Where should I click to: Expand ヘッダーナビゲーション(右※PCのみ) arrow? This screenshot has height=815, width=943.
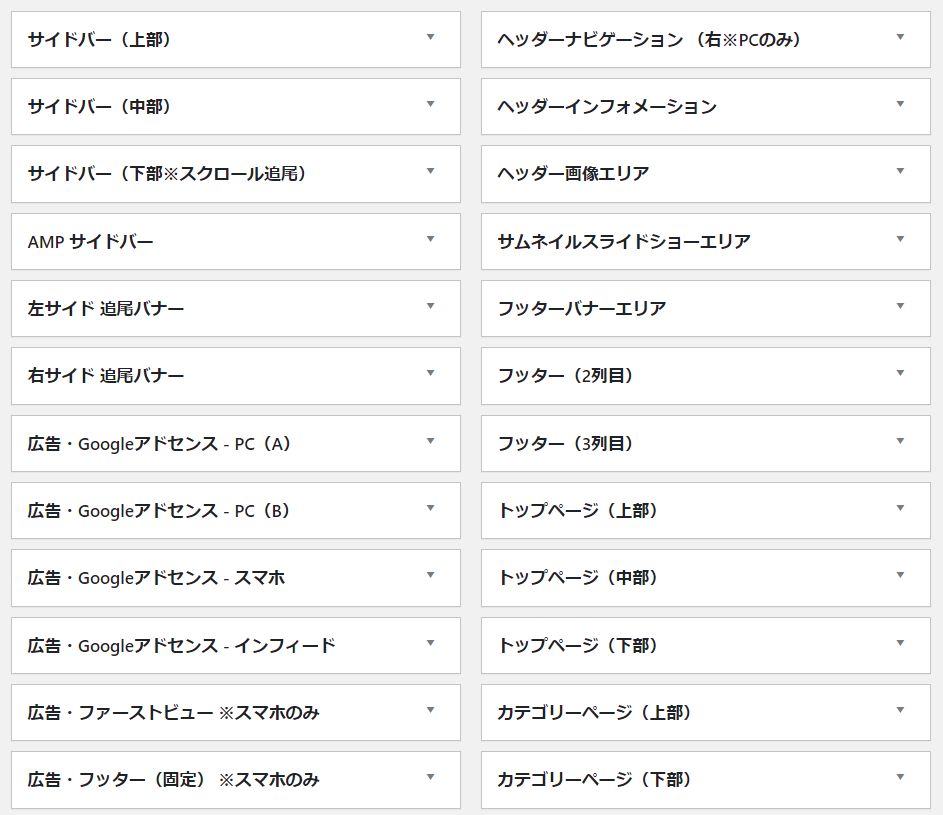click(900, 38)
